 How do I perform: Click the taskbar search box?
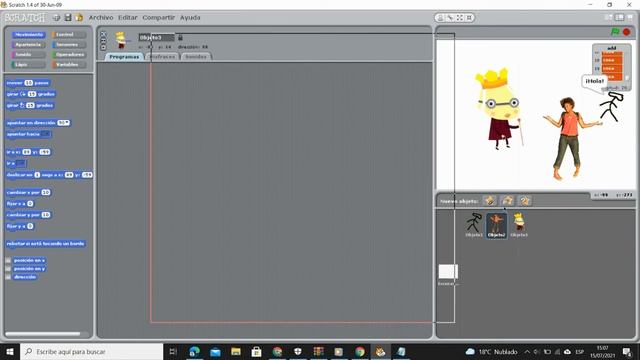91,351
